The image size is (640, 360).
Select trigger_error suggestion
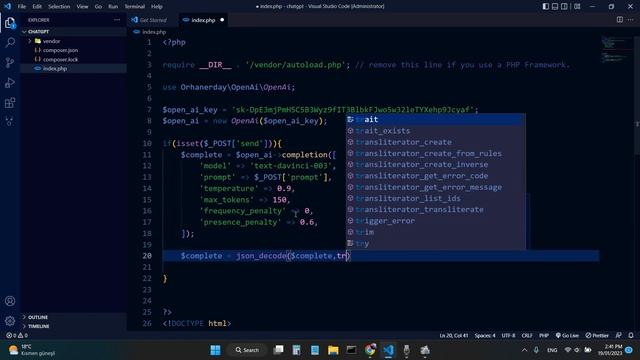[x=436, y=221]
